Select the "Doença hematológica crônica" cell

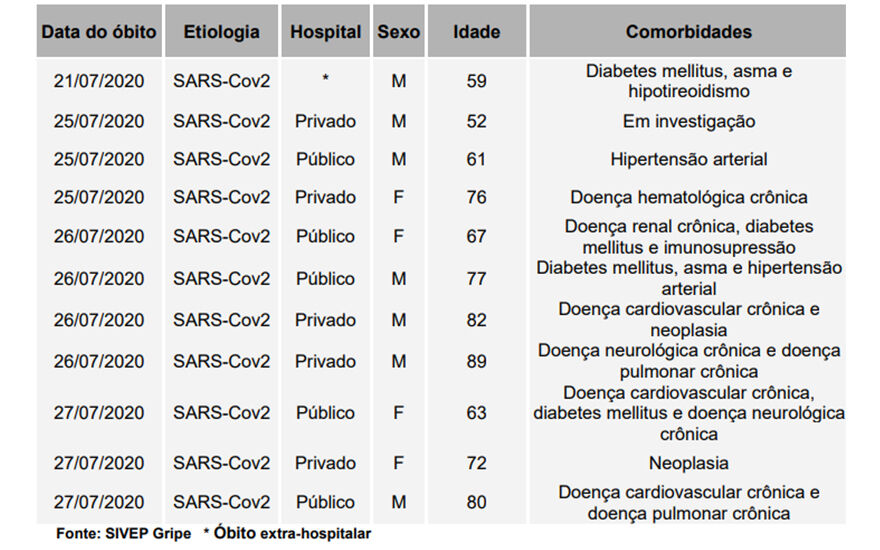point(689,198)
